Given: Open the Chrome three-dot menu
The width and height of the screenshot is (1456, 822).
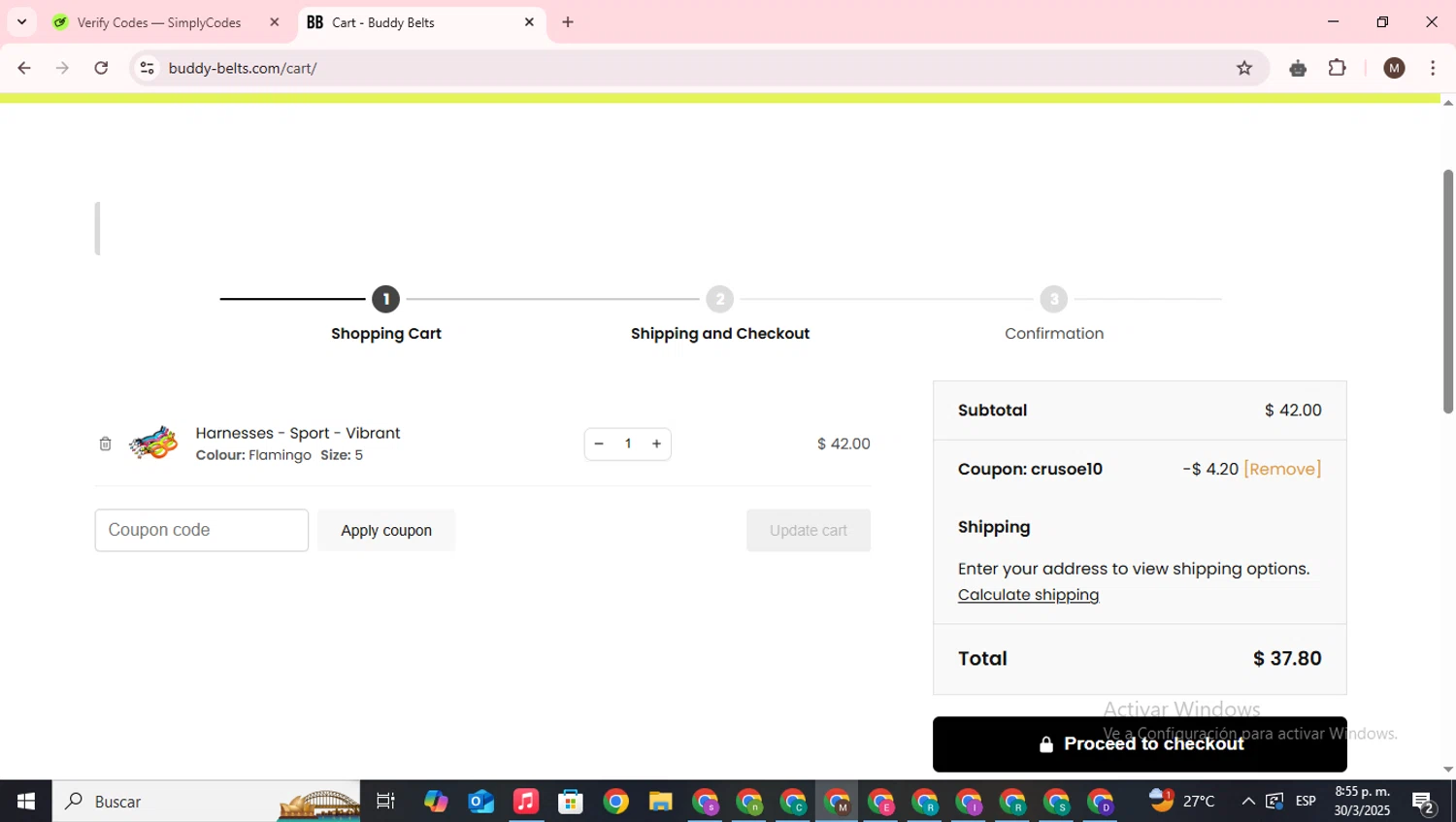Looking at the screenshot, I should tap(1433, 68).
